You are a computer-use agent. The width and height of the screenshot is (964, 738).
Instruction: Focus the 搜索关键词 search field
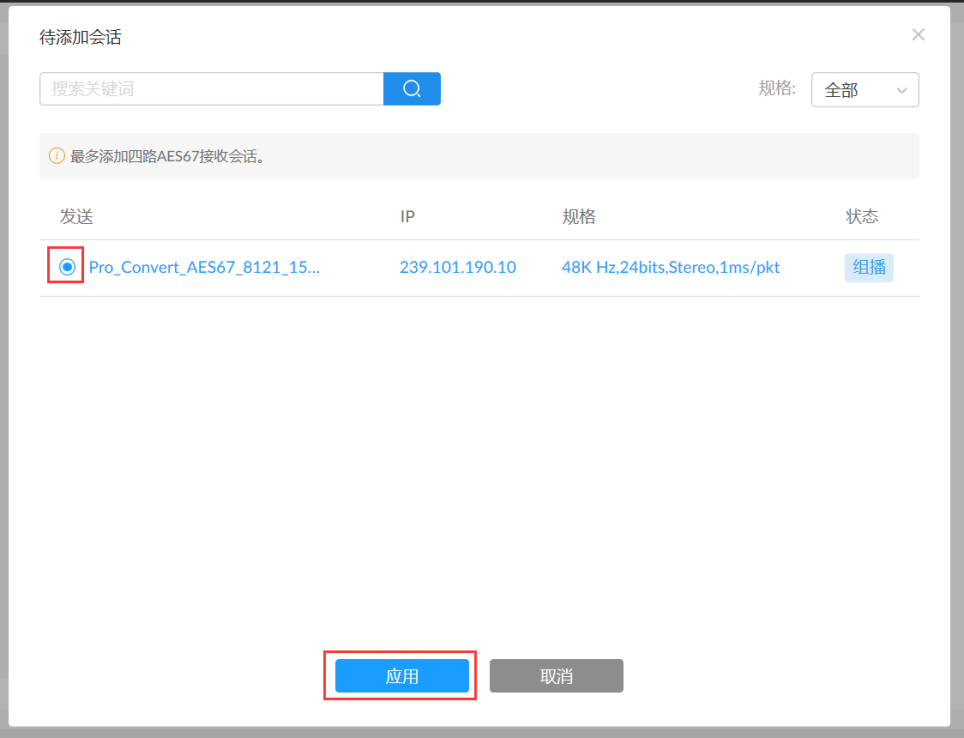pyautogui.click(x=211, y=89)
